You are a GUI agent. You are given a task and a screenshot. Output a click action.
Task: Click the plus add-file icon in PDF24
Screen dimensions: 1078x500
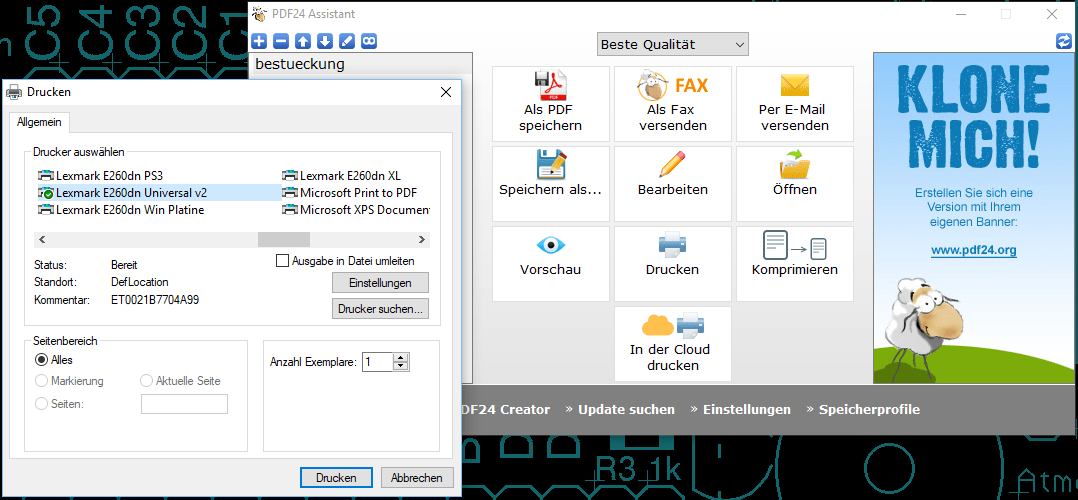tap(258, 41)
